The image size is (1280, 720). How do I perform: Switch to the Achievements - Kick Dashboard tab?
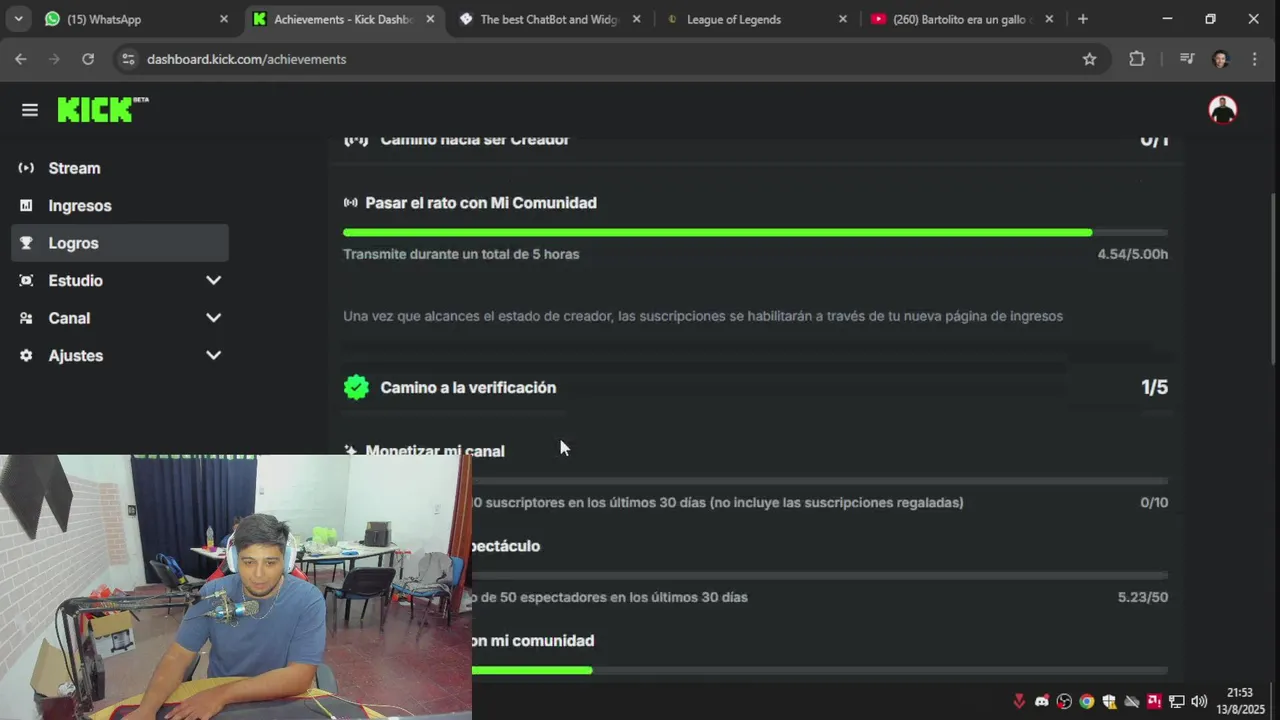343,19
